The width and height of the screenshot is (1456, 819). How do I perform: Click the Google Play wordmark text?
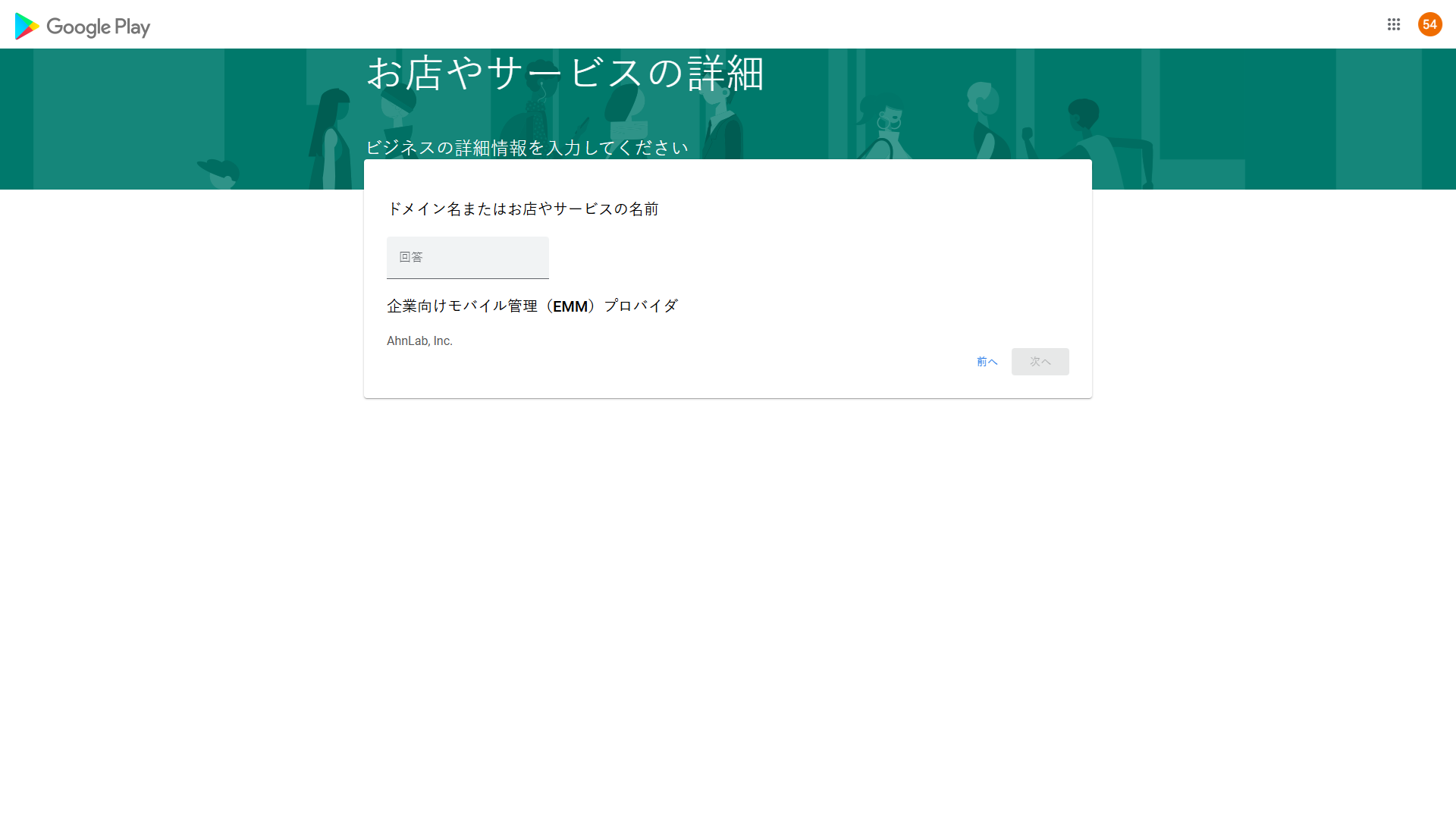tap(99, 27)
